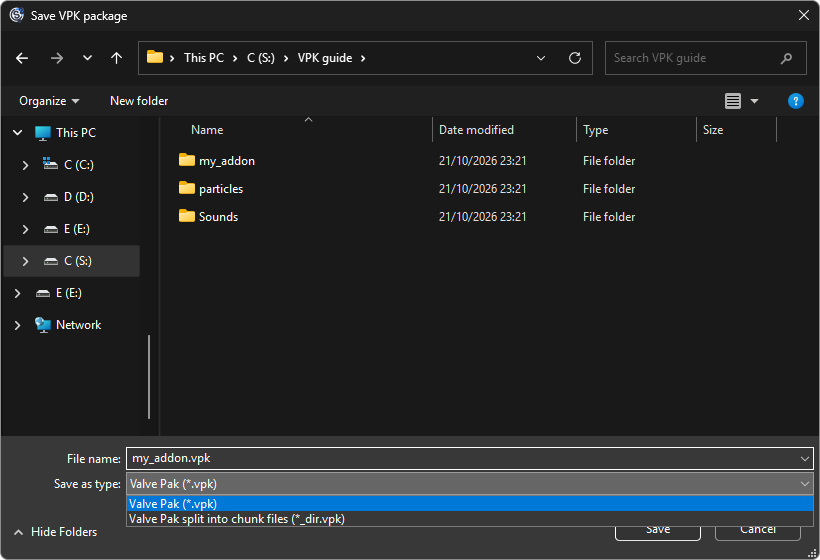Go up one folder level
The image size is (820, 560).
click(116, 58)
